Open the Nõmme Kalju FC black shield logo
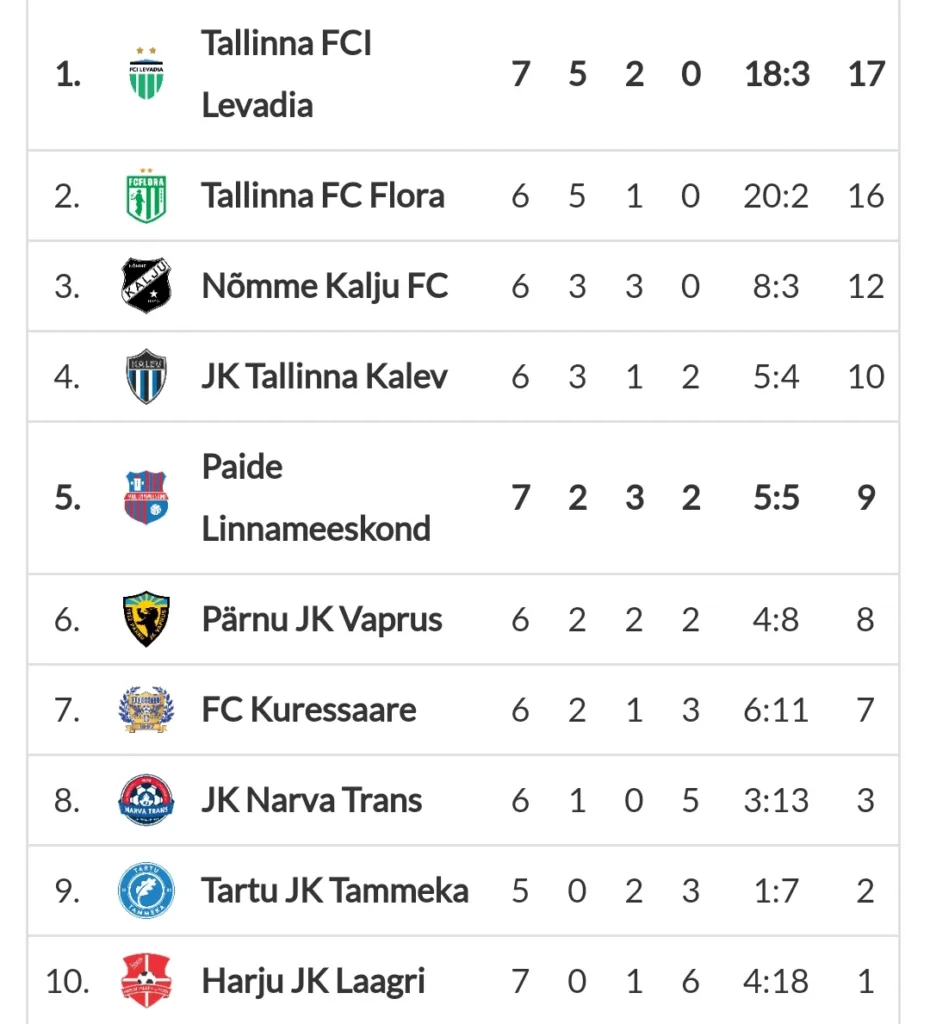This screenshot has width=930, height=1024. 146,285
